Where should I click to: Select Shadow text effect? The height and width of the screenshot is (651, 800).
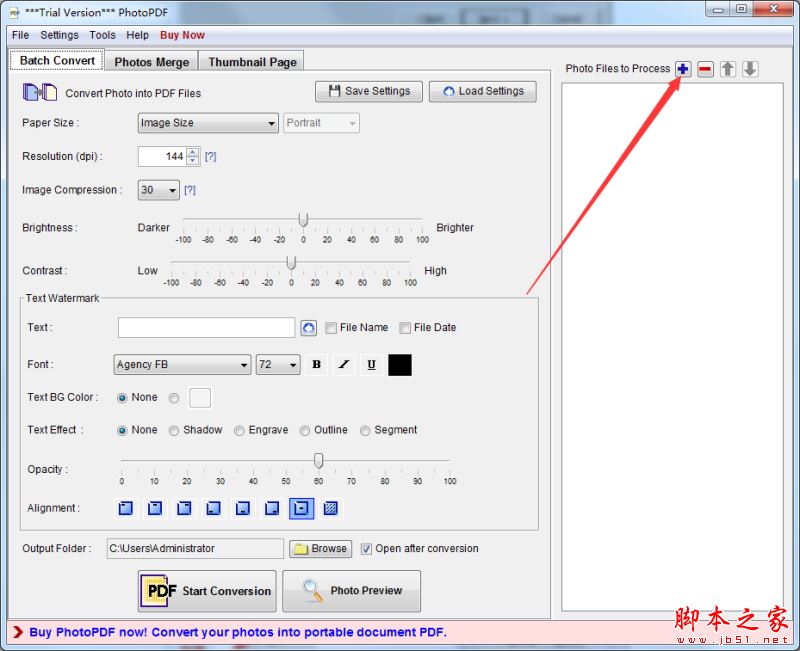174,431
